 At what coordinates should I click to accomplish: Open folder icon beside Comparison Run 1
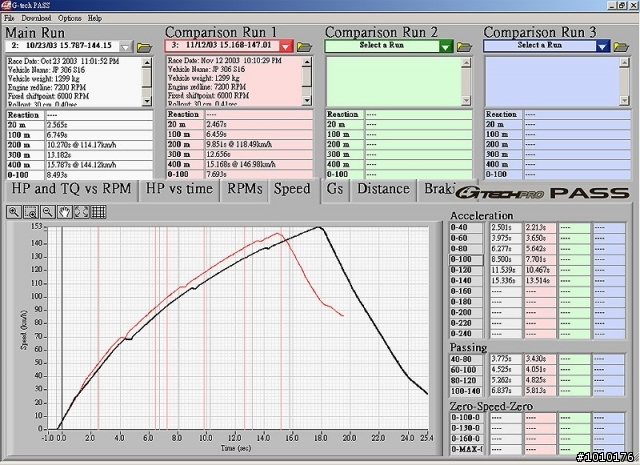pyautogui.click(x=304, y=47)
